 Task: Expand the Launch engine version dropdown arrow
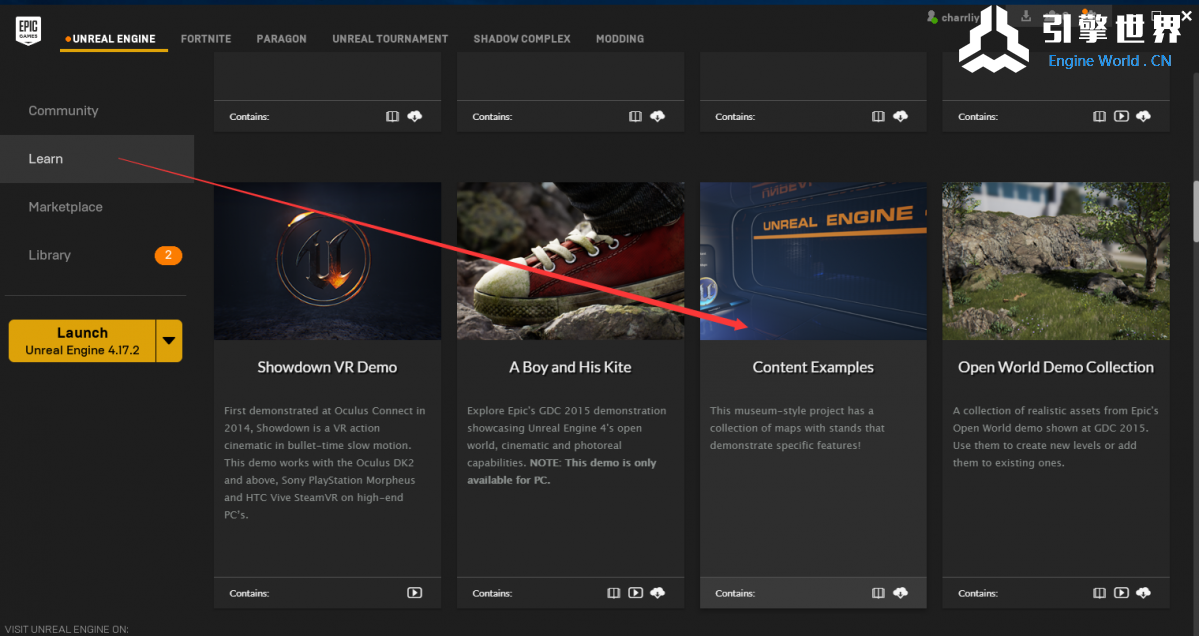point(169,341)
